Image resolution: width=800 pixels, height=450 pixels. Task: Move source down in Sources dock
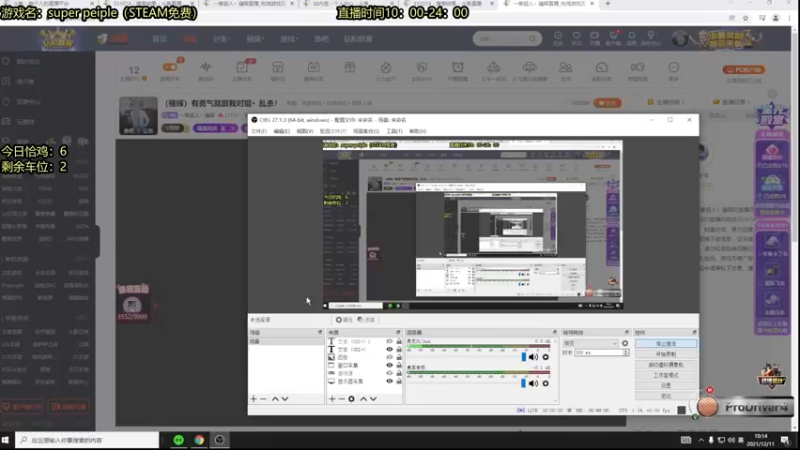(373, 399)
